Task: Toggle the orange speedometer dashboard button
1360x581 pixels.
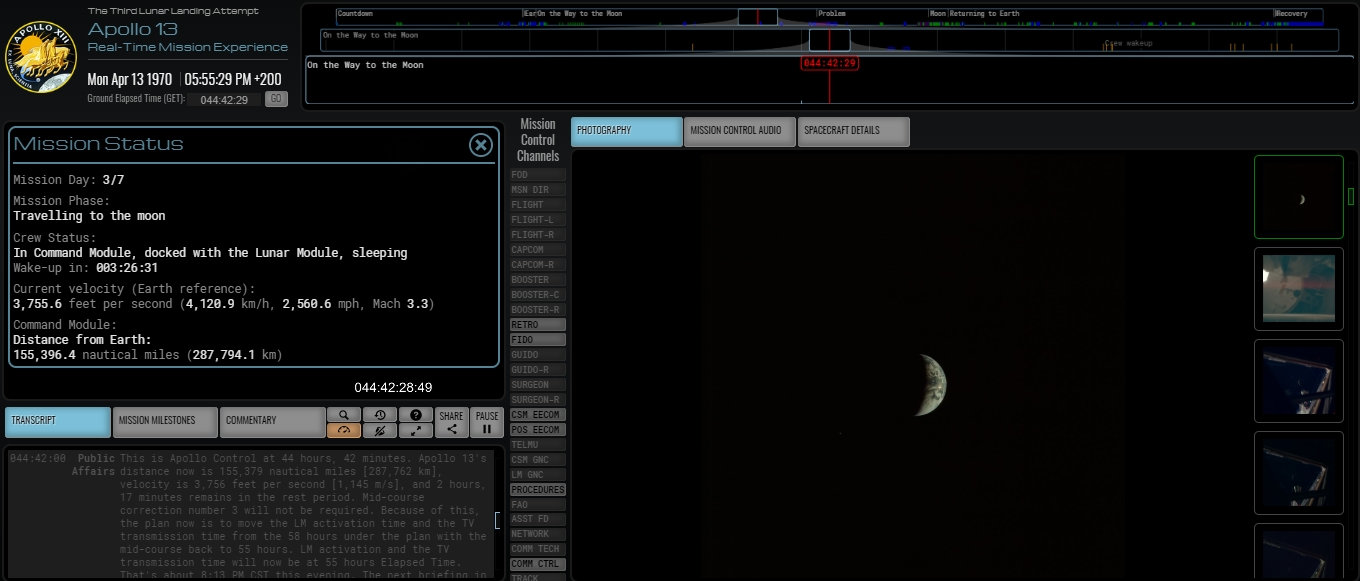Action: pos(343,430)
